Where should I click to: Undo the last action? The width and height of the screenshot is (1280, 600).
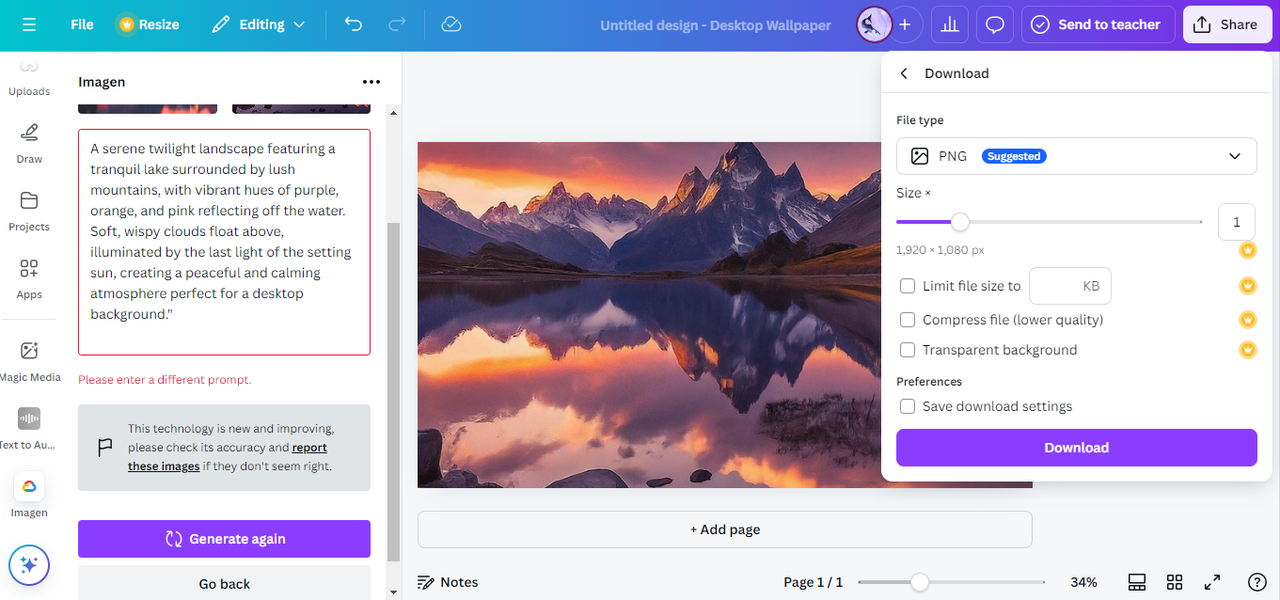coord(353,24)
